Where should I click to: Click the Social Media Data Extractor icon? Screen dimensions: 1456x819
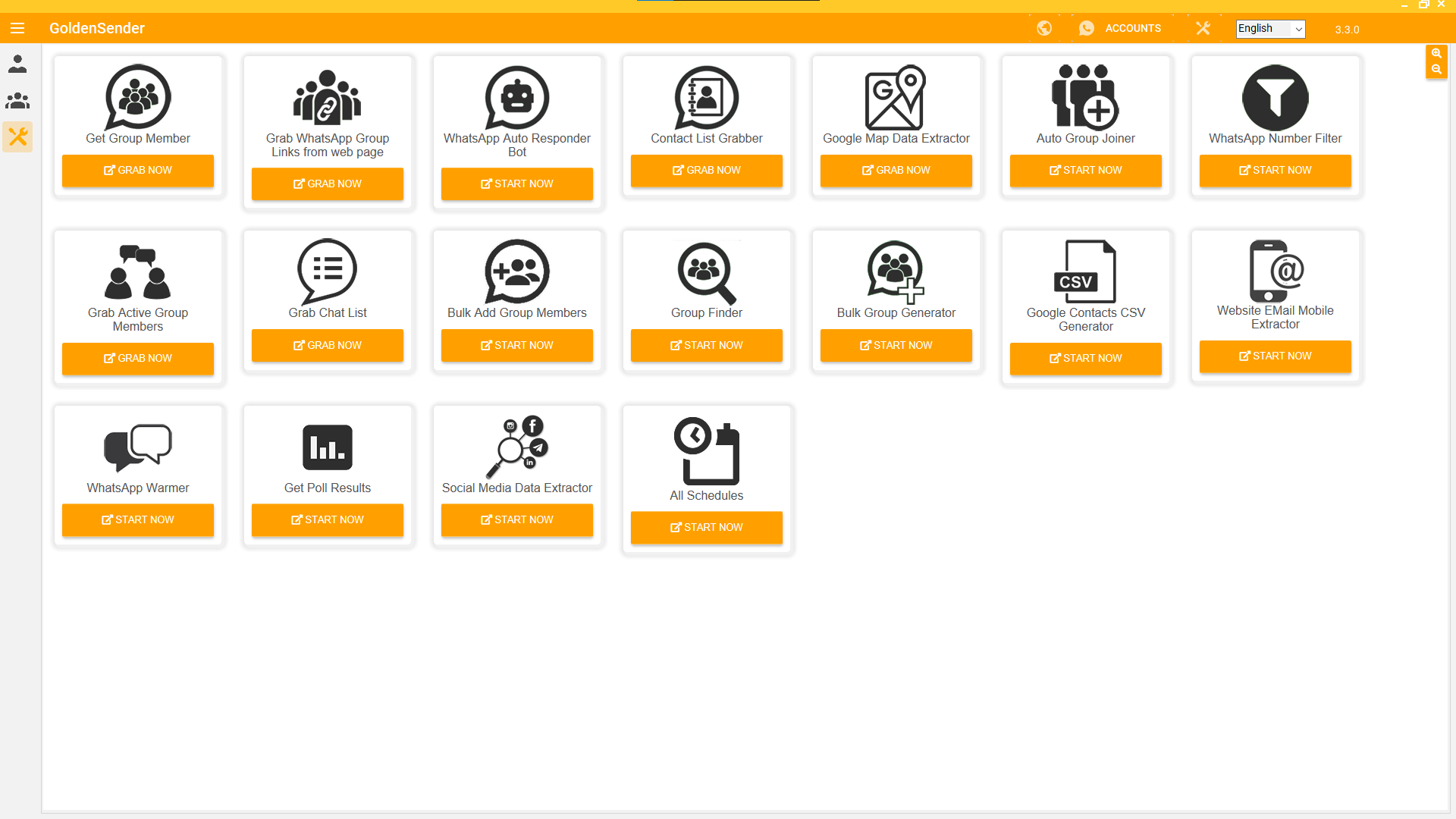[x=517, y=447]
